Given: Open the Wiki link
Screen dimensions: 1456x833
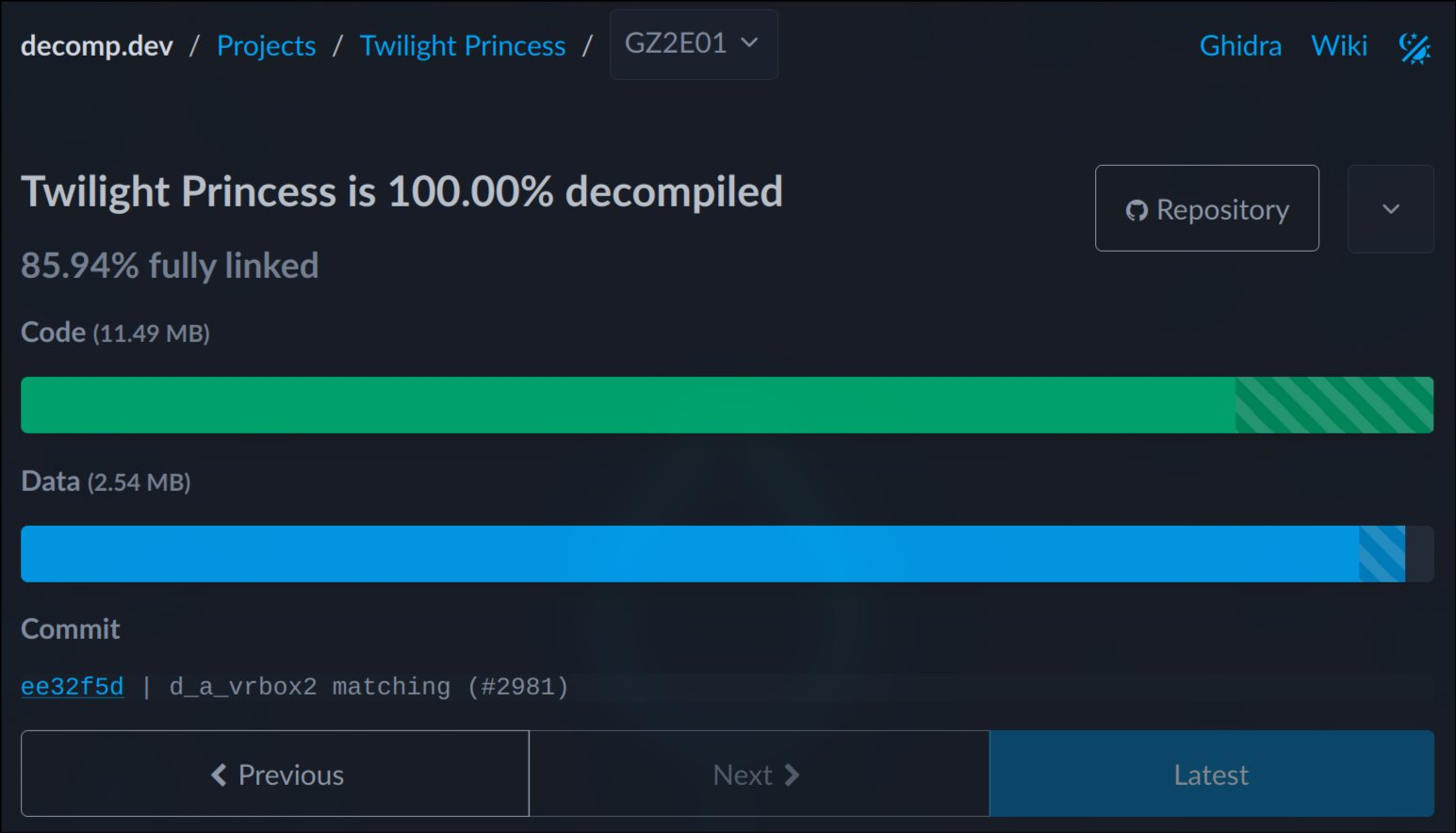Looking at the screenshot, I should (x=1339, y=45).
